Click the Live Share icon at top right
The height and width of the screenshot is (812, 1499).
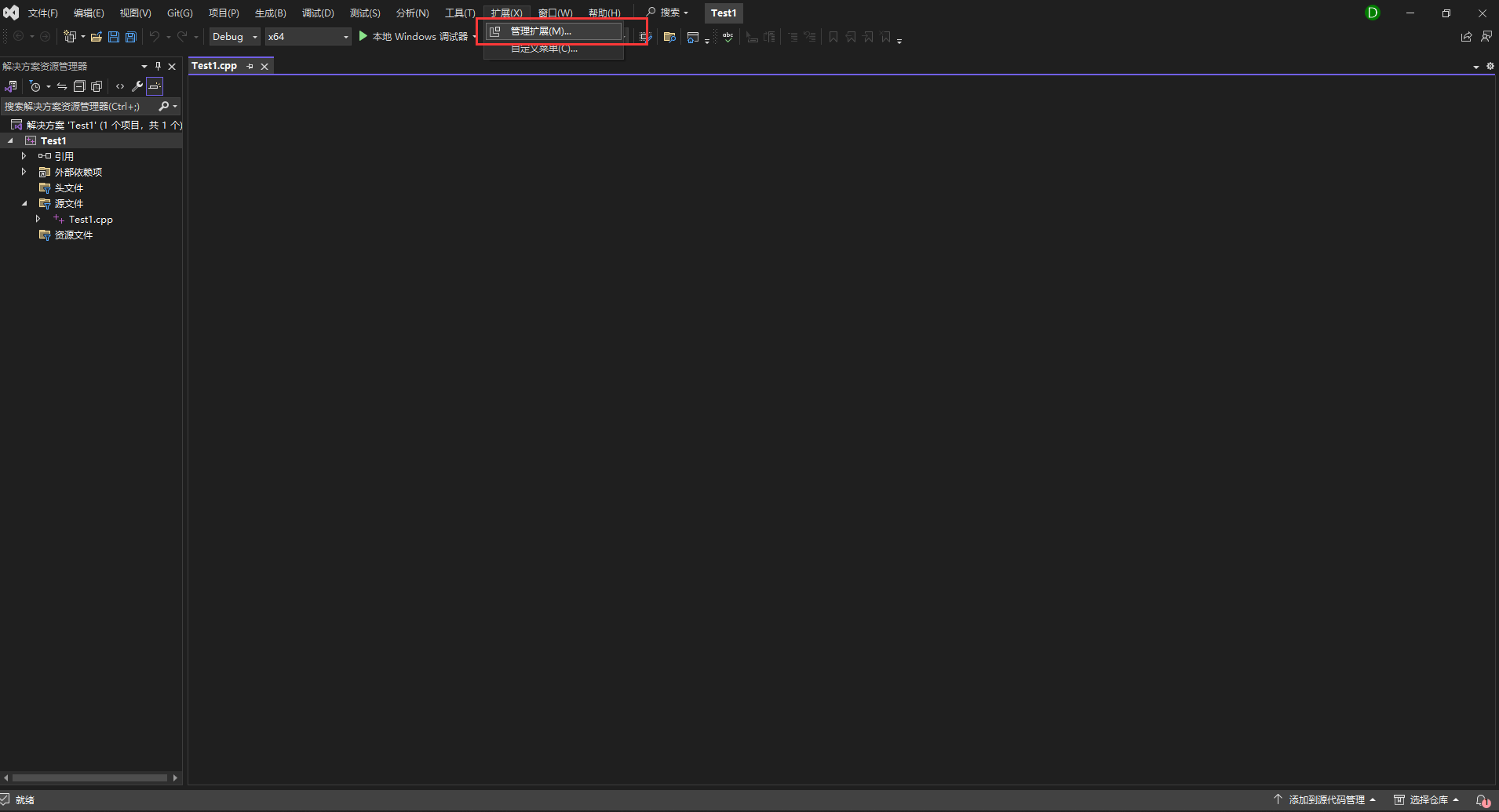(1466, 37)
